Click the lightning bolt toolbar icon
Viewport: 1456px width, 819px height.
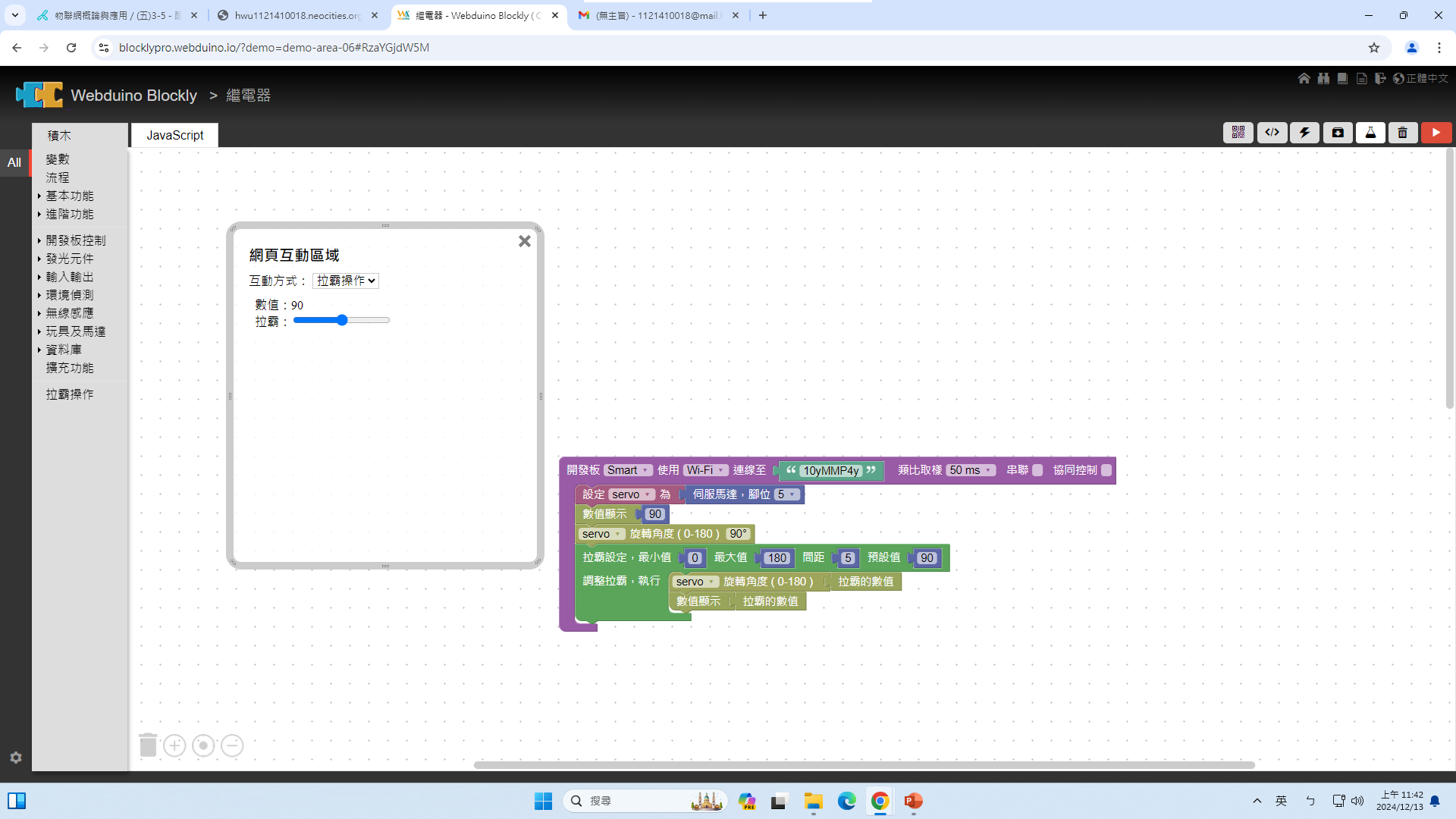click(x=1304, y=133)
